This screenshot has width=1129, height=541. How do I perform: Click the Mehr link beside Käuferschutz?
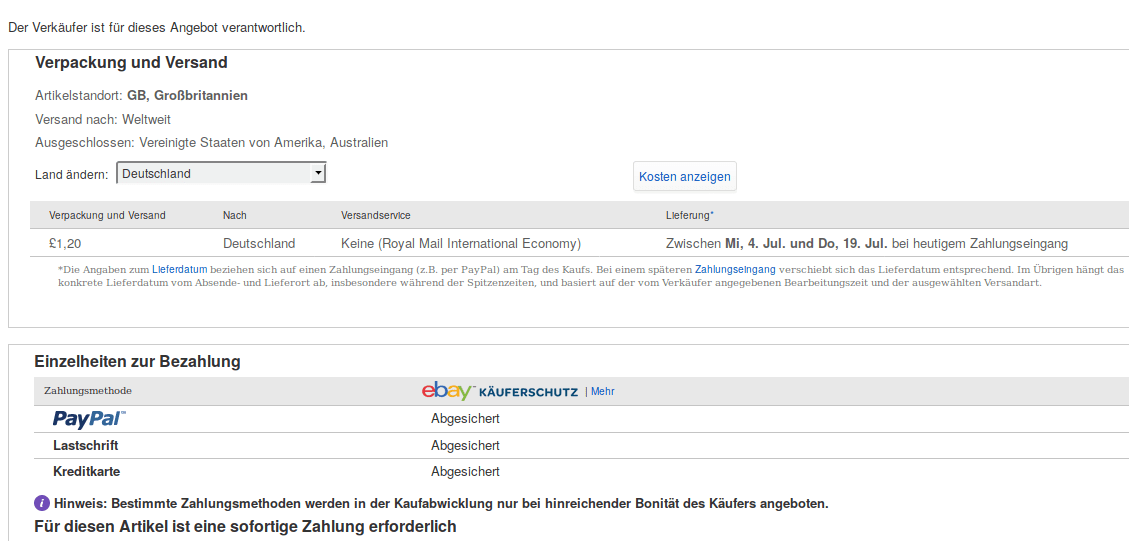[x=603, y=392]
